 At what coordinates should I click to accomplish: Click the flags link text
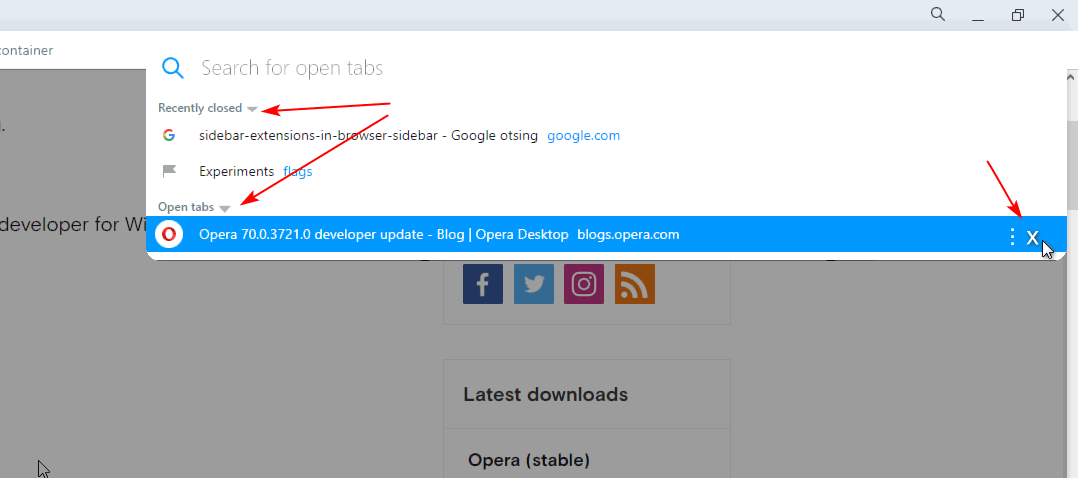pos(297,171)
